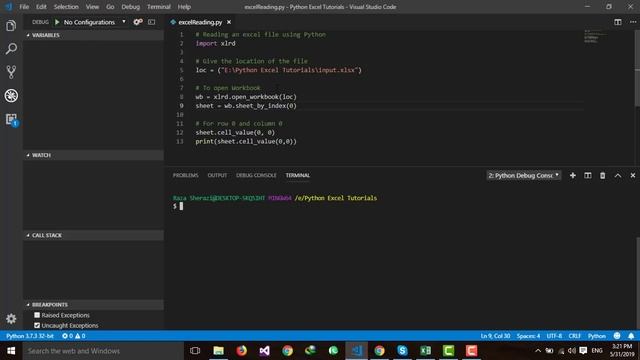The width and height of the screenshot is (640, 360).
Task: Switch to the Debug Console tab
Action: [x=256, y=176]
